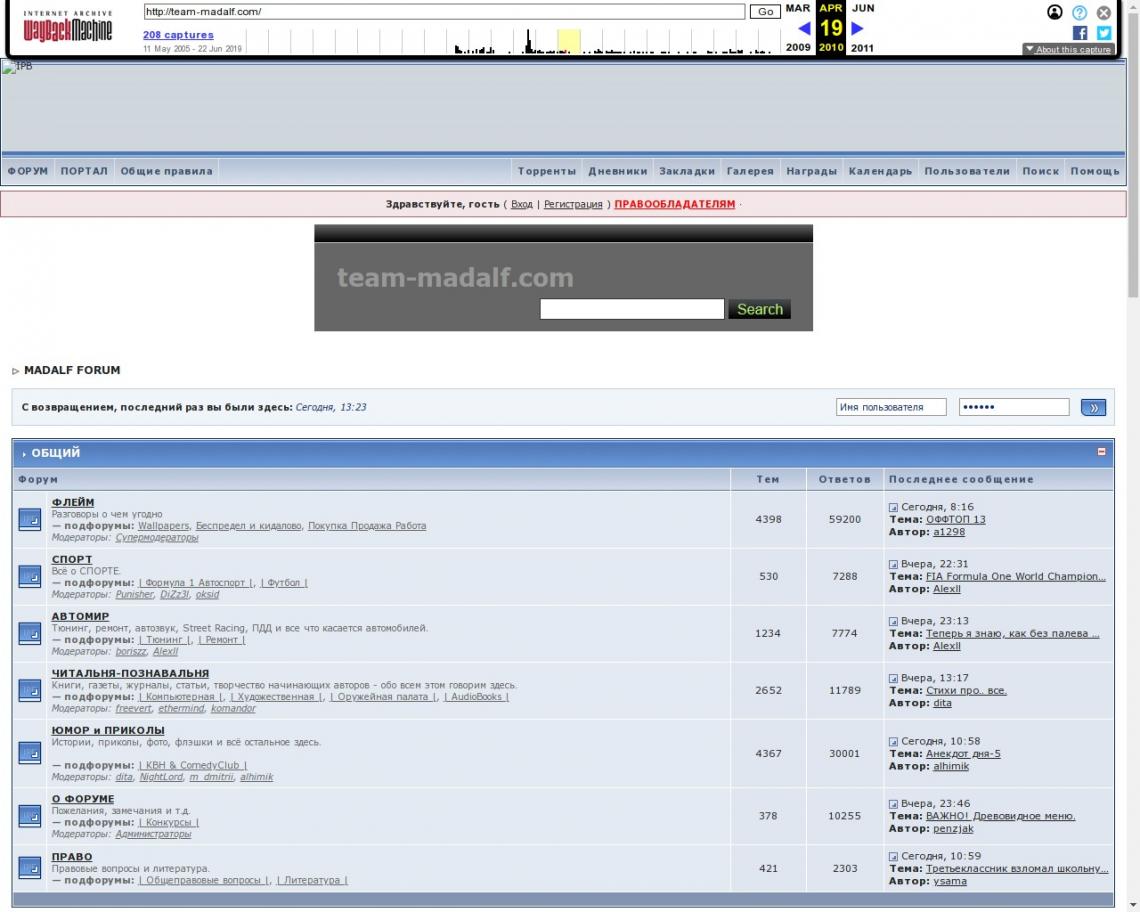Open the Календарь menu item
Image resolution: width=1140 pixels, height=912 pixels.
pos(880,171)
